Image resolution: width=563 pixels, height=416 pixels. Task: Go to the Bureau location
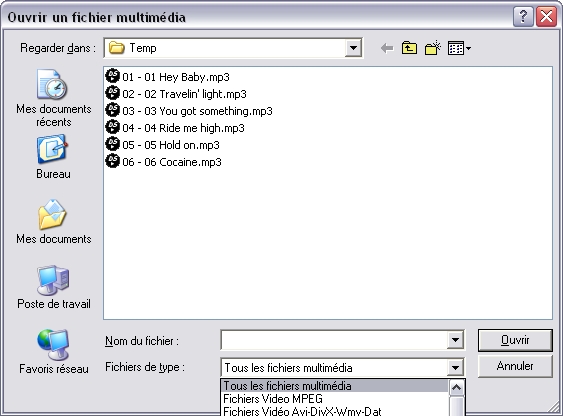point(53,157)
